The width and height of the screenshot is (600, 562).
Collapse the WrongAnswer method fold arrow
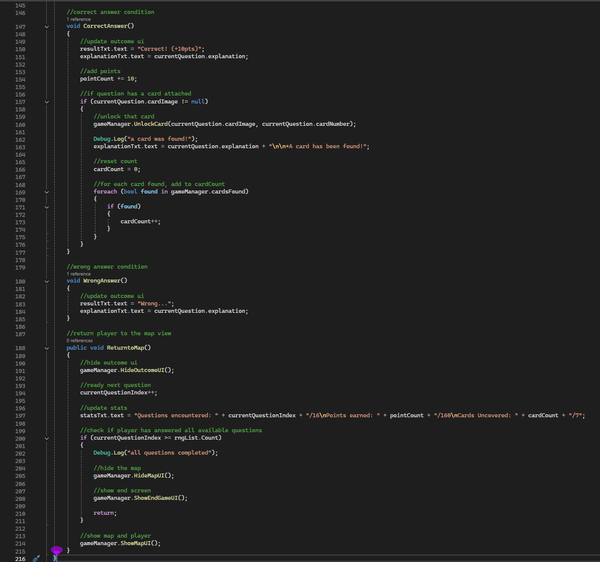(47, 282)
